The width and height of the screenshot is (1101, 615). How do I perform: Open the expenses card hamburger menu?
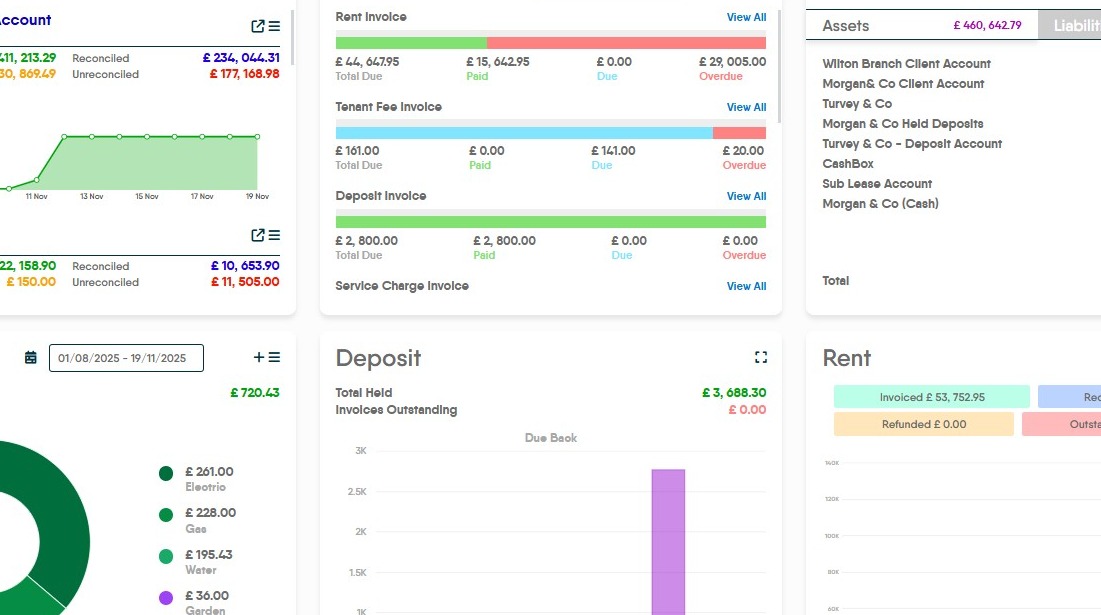click(274, 357)
